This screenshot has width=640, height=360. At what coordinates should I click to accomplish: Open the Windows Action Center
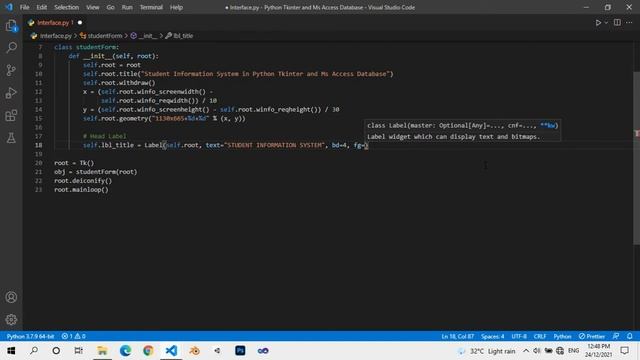click(x=624, y=351)
